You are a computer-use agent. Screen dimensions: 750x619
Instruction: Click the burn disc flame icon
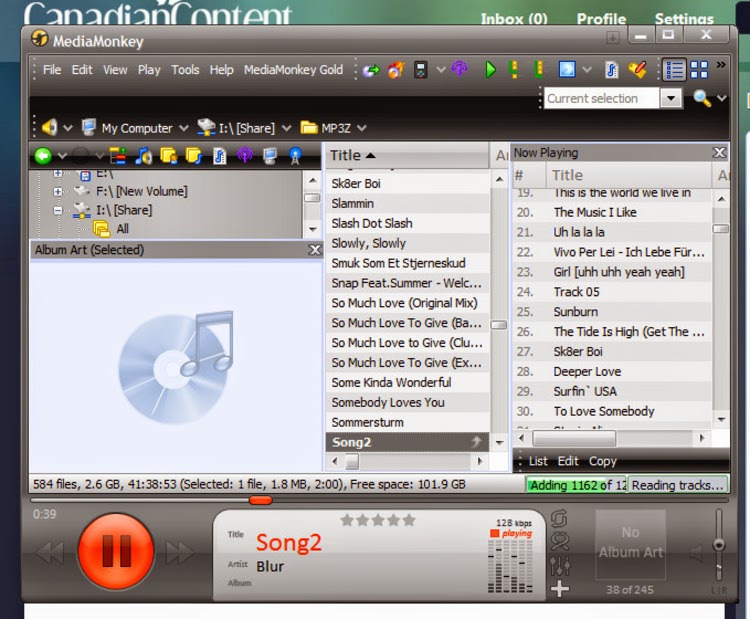[396, 70]
